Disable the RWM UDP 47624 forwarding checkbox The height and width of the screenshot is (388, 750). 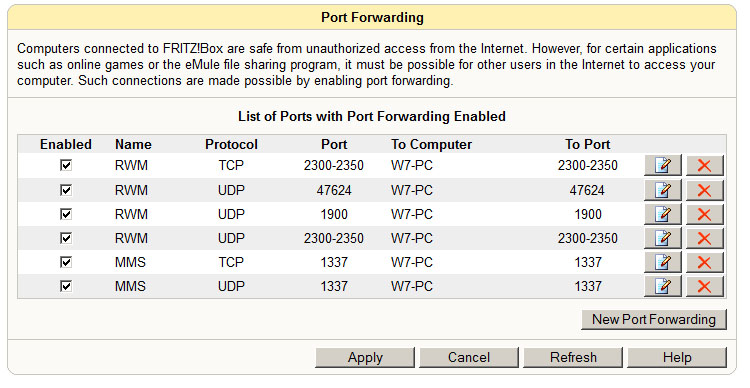click(66, 190)
